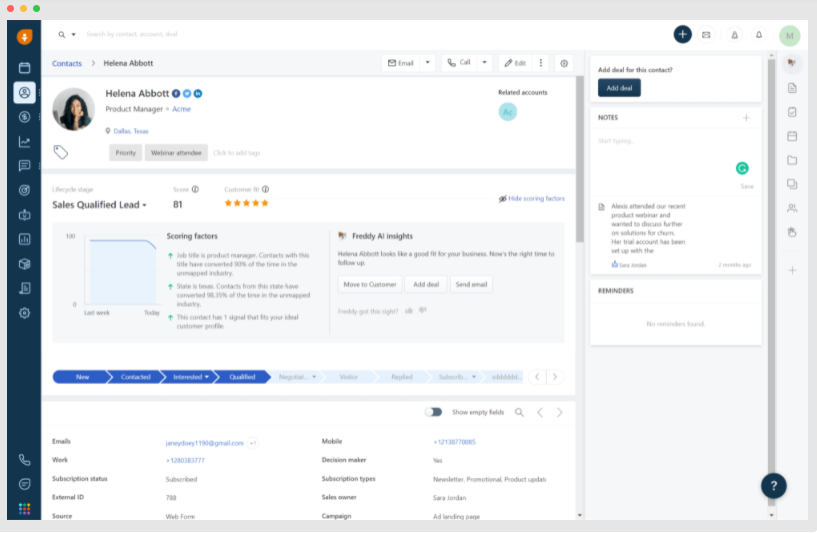The width and height of the screenshot is (817, 533).
Task: Open the help question mark button
Action: [774, 486]
